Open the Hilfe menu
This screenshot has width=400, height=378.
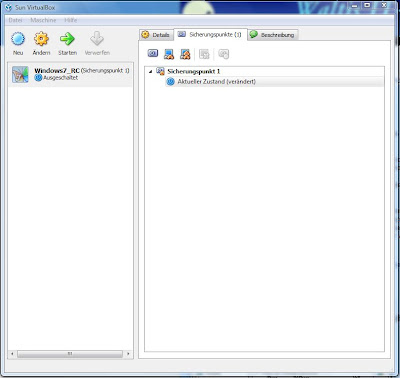[x=71, y=20]
